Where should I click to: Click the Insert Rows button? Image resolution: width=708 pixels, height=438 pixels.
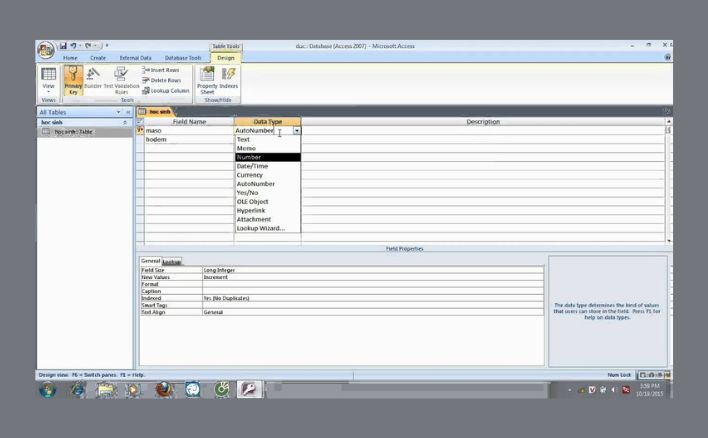(x=164, y=70)
